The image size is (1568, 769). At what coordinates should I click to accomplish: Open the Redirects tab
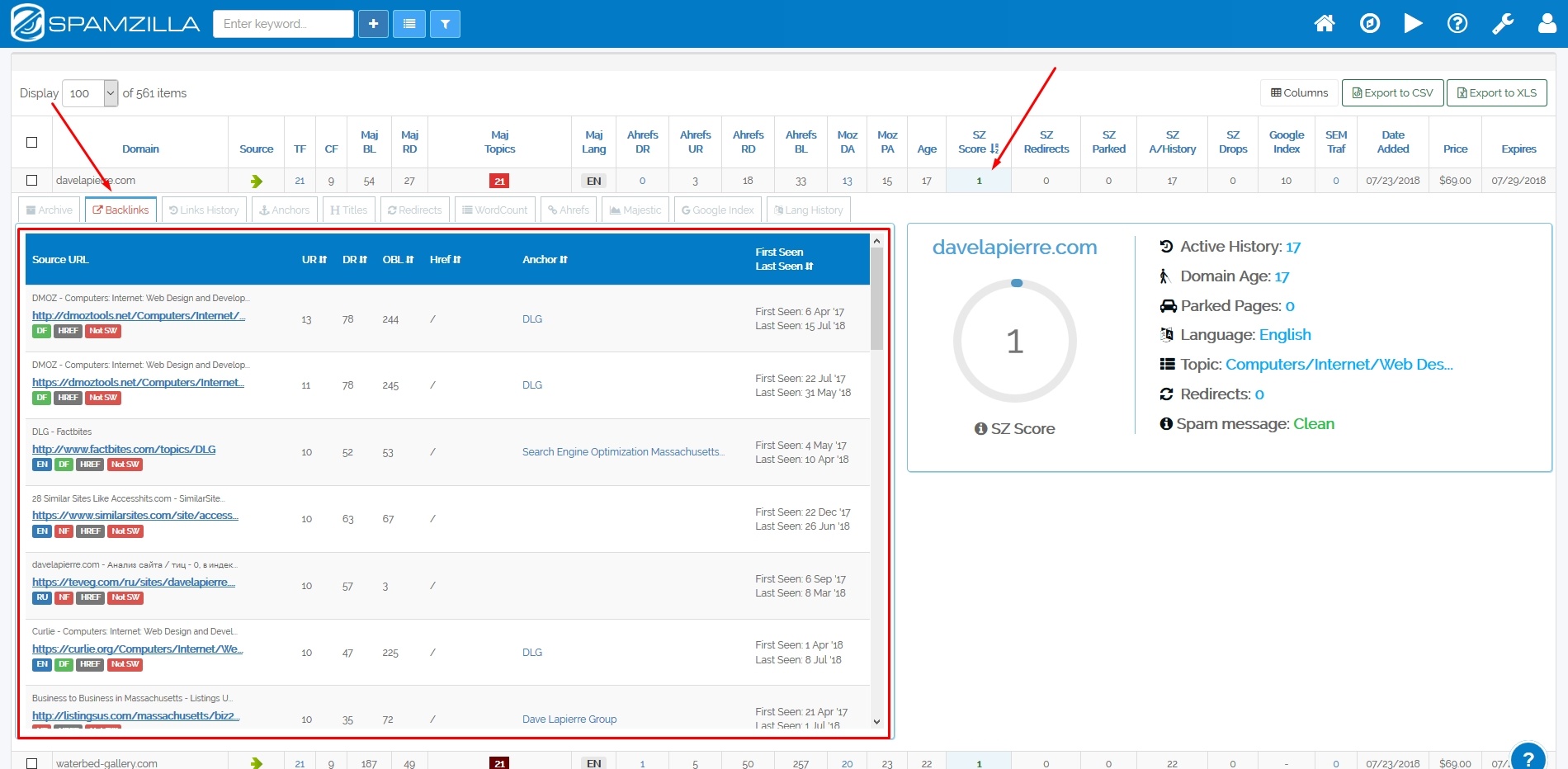(x=415, y=210)
